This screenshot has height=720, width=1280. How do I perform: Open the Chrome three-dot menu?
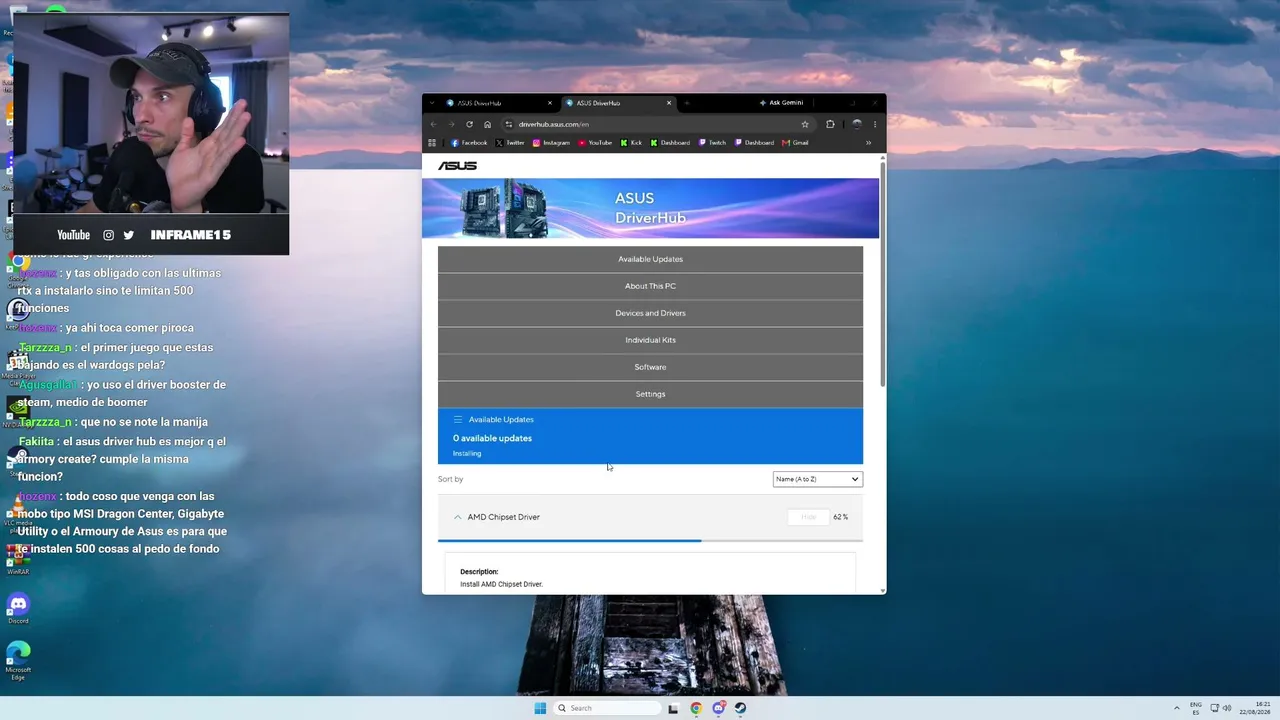coord(875,124)
